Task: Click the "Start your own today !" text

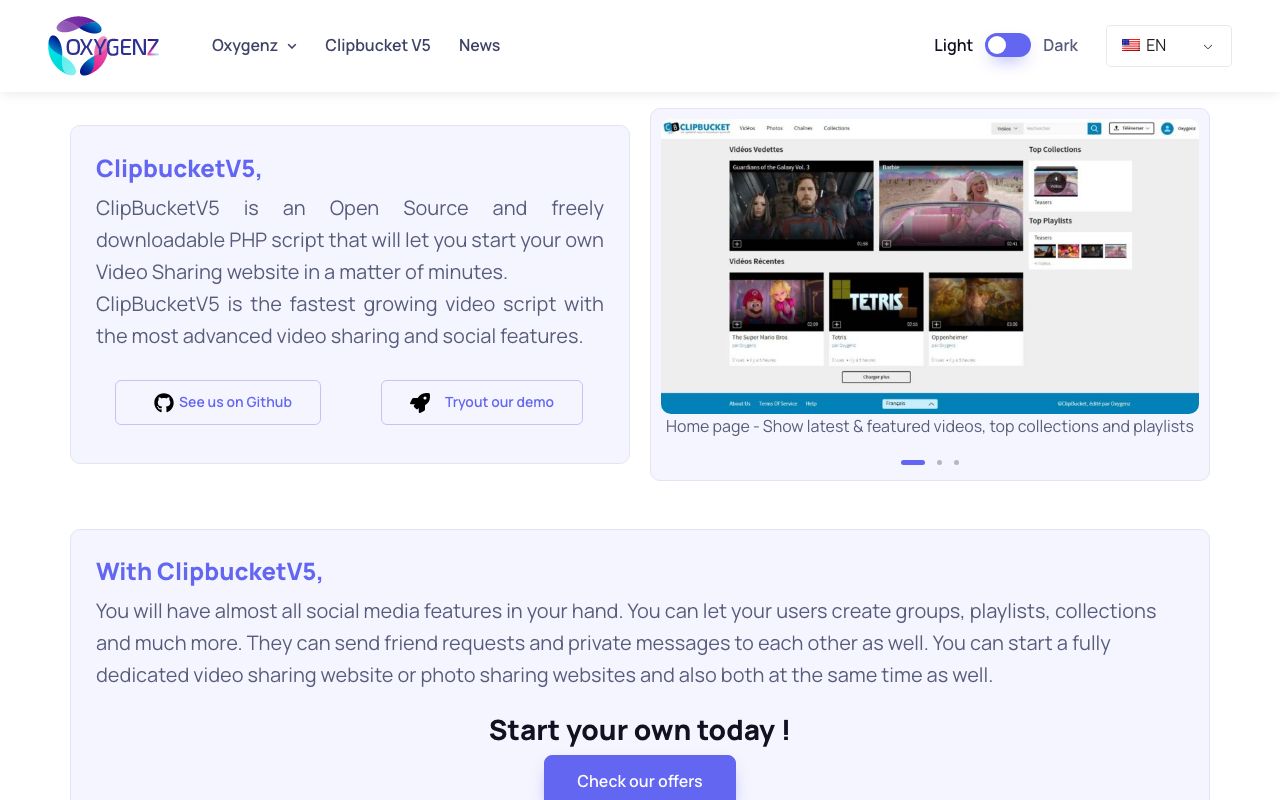Action: (x=640, y=730)
